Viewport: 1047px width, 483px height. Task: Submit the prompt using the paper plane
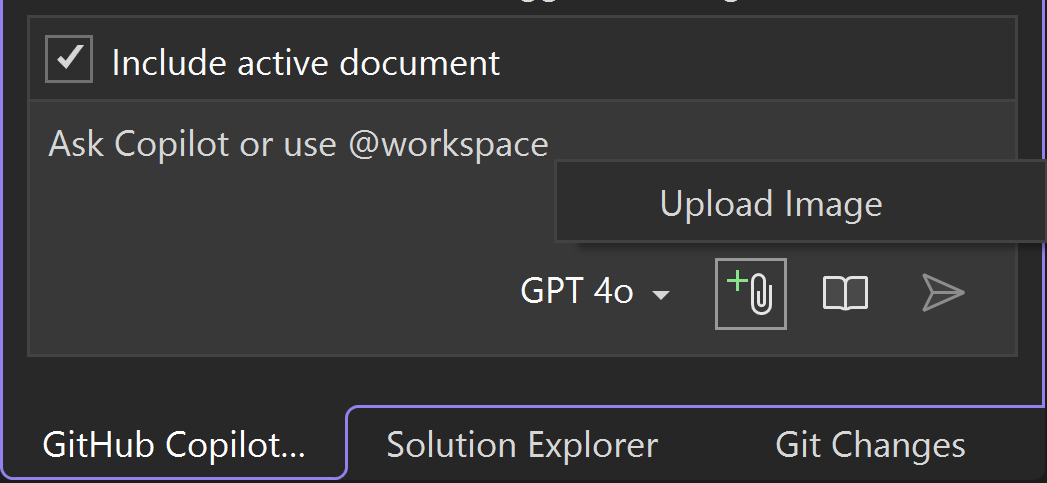pyautogui.click(x=942, y=293)
